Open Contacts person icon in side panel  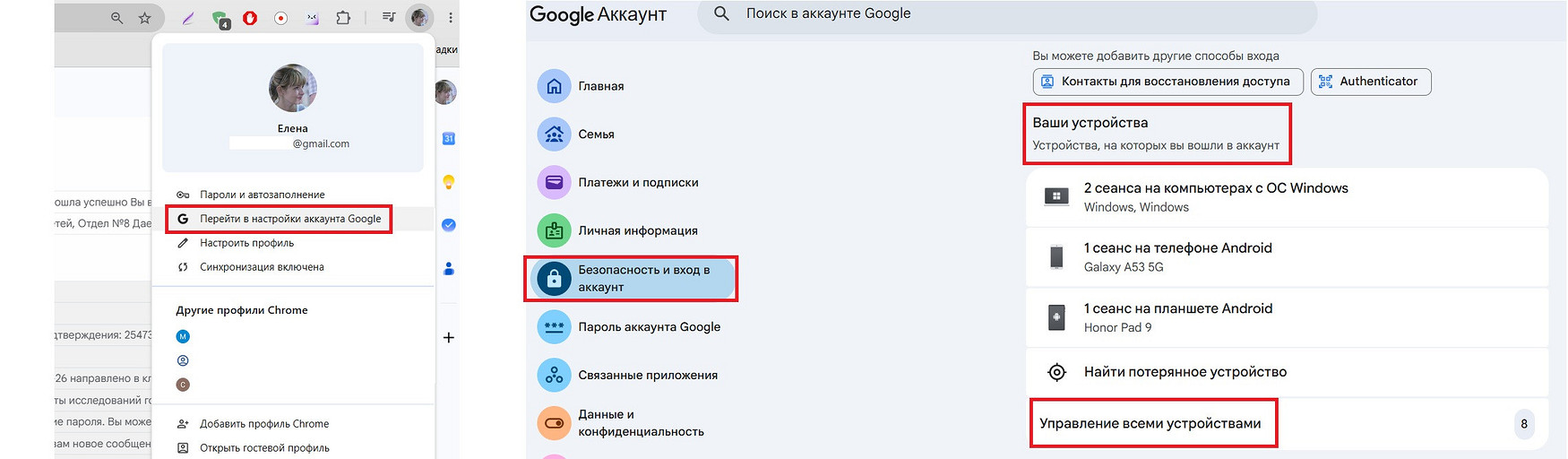tap(449, 268)
